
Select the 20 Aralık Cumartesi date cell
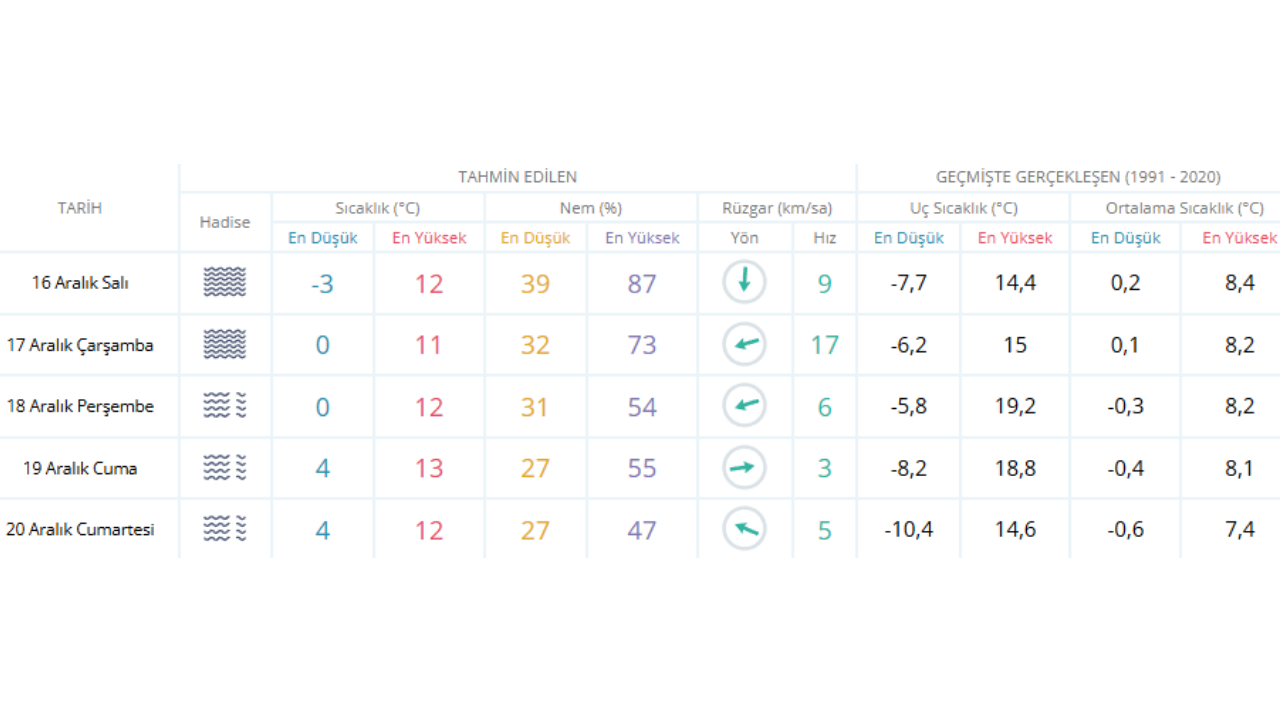[80, 530]
